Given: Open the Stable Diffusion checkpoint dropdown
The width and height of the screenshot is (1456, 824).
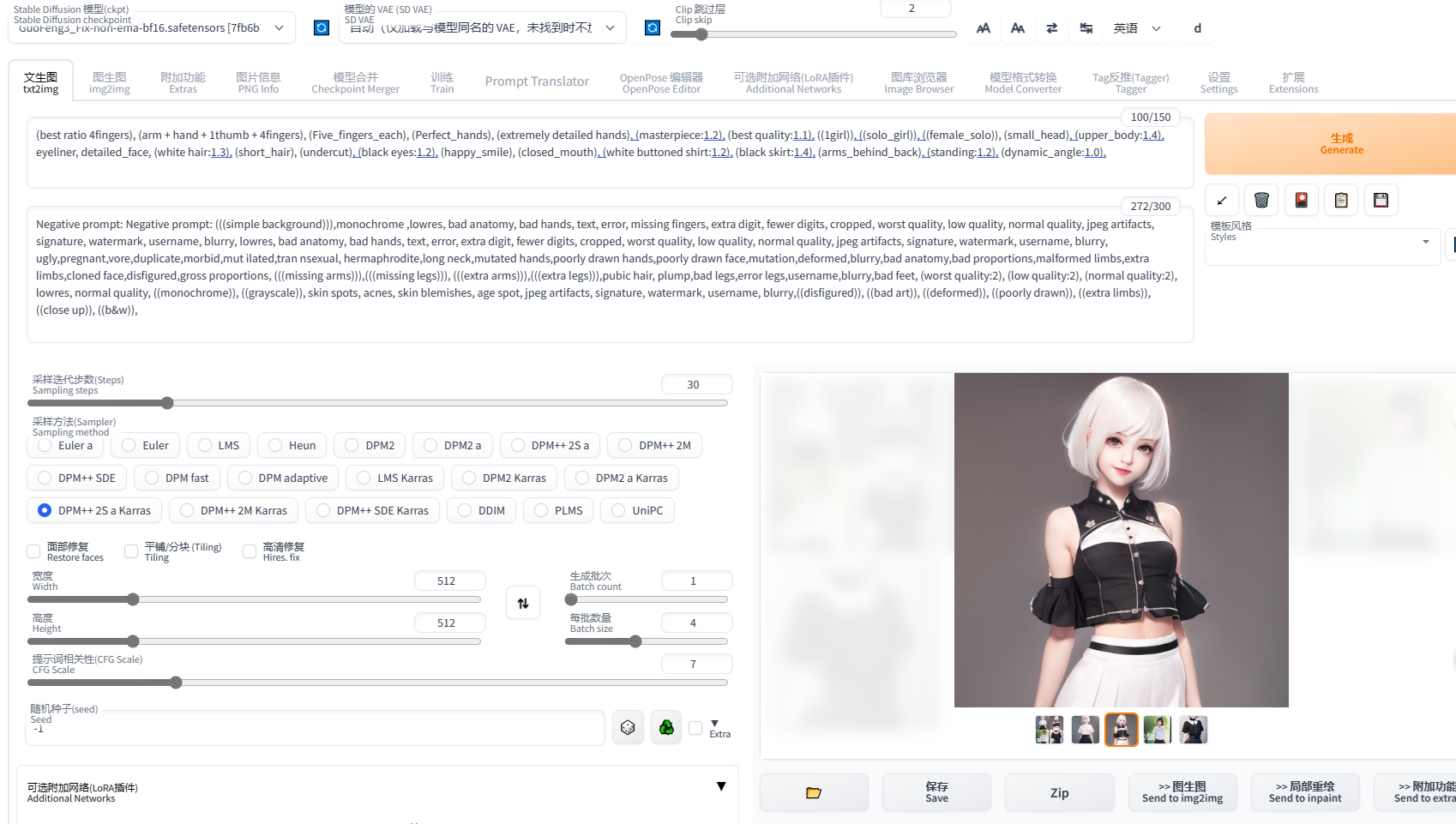Looking at the screenshot, I should click(152, 27).
